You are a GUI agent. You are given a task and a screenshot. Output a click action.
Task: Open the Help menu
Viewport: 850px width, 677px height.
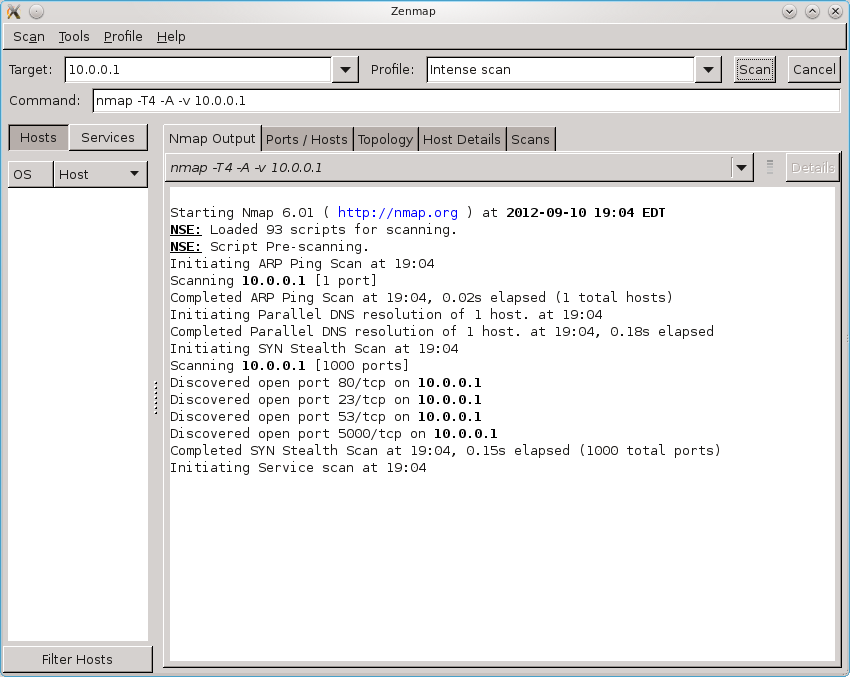pos(171,36)
